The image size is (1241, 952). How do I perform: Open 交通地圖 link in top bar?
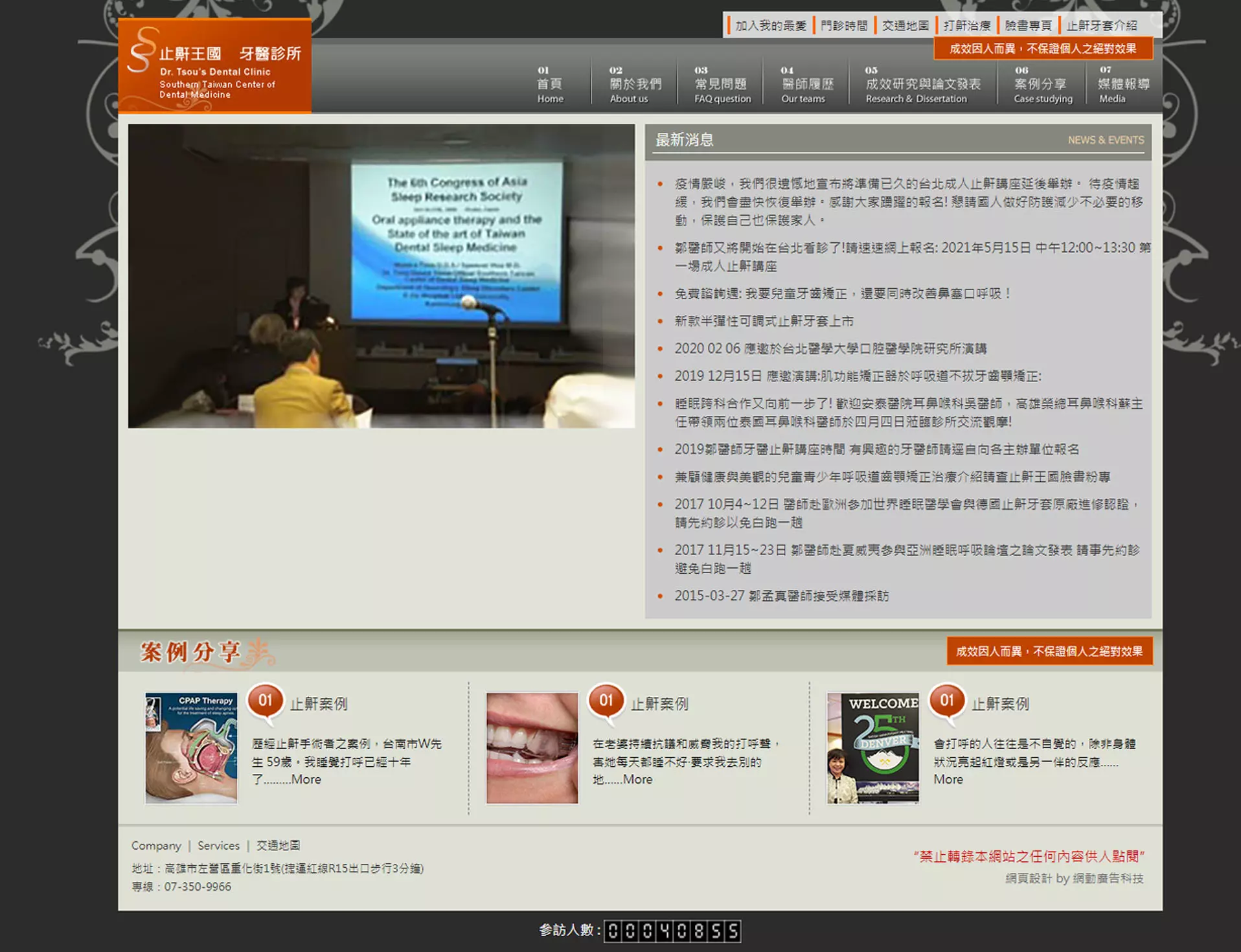click(x=905, y=26)
